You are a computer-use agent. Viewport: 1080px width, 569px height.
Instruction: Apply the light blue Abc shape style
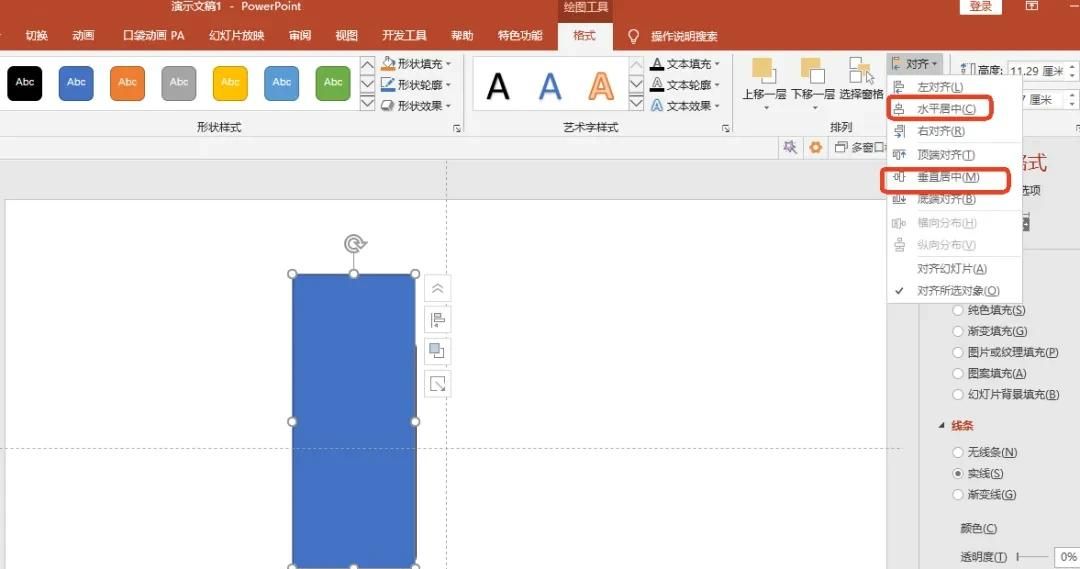(282, 83)
